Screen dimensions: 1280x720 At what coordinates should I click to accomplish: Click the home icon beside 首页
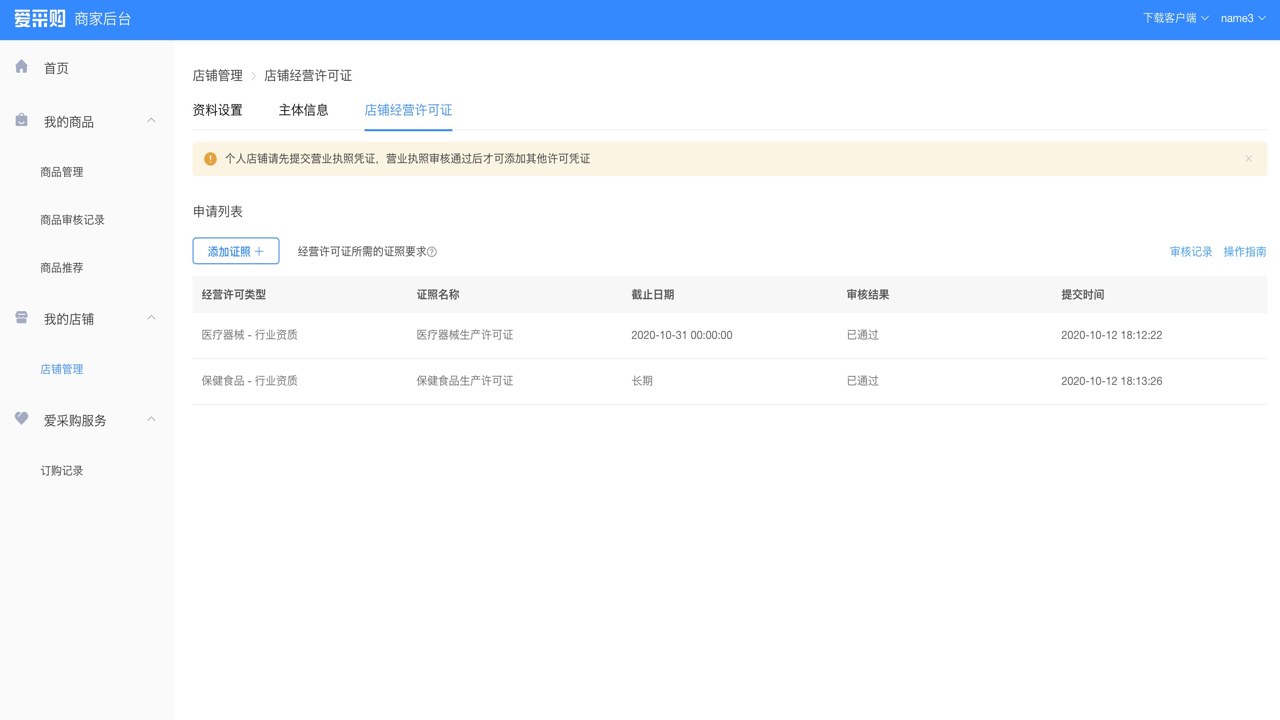coord(22,67)
